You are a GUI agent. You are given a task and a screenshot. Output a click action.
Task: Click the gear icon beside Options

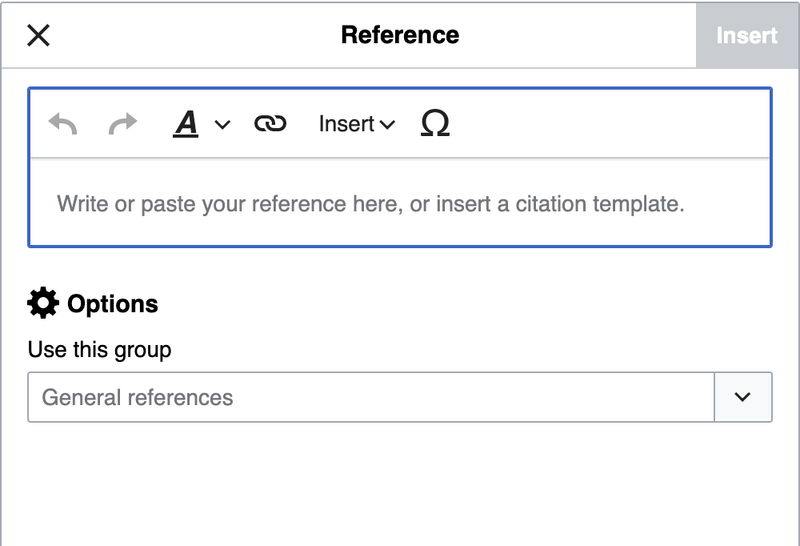click(x=43, y=303)
